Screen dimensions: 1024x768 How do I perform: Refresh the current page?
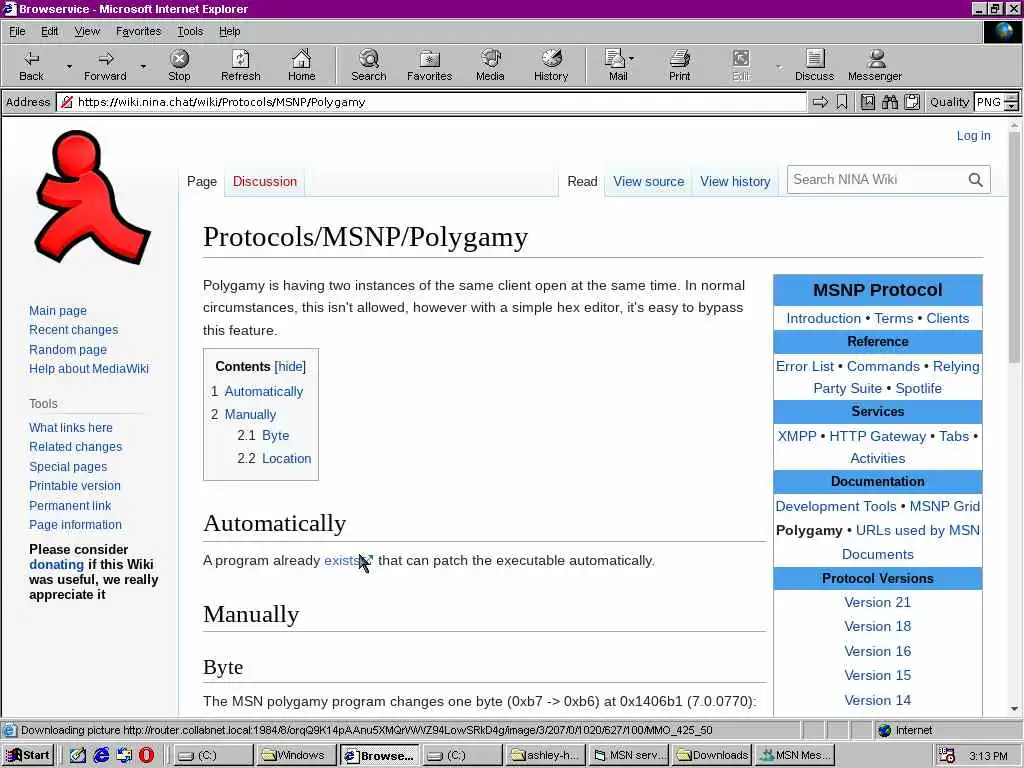coord(240,65)
